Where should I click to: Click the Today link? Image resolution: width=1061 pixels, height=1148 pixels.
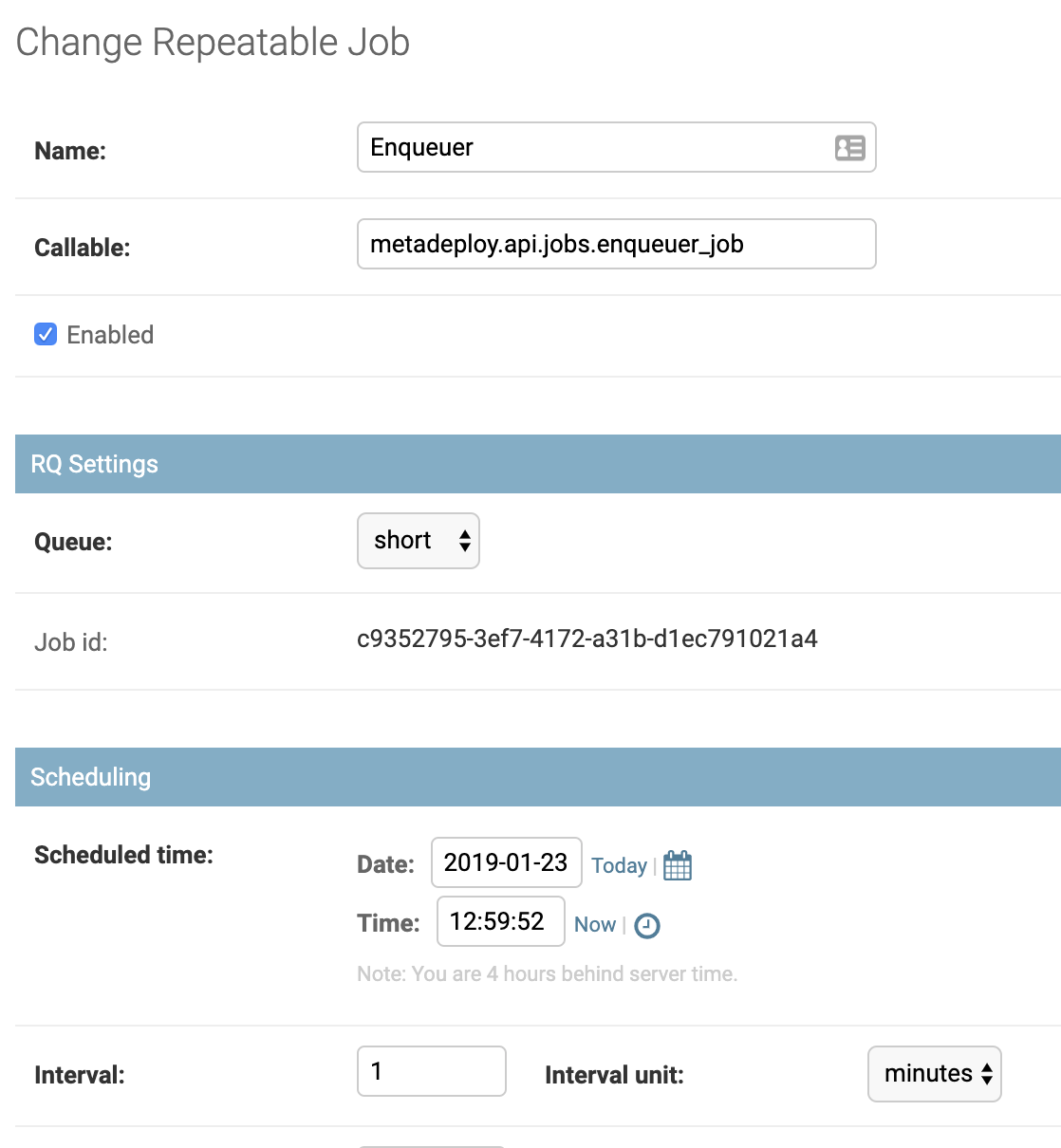click(x=619, y=865)
